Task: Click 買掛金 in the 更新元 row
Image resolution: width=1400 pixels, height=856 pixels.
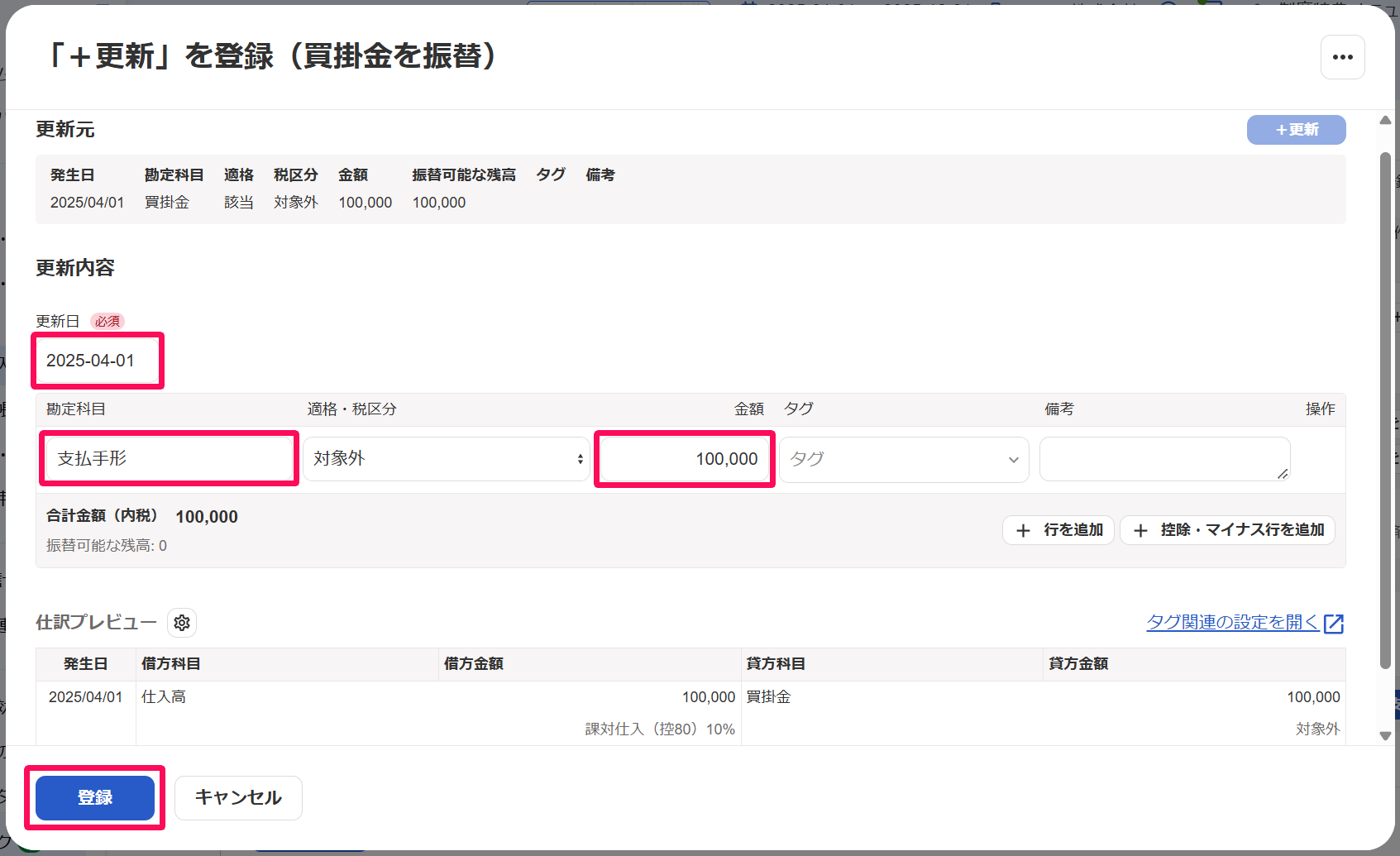Action: 167,203
